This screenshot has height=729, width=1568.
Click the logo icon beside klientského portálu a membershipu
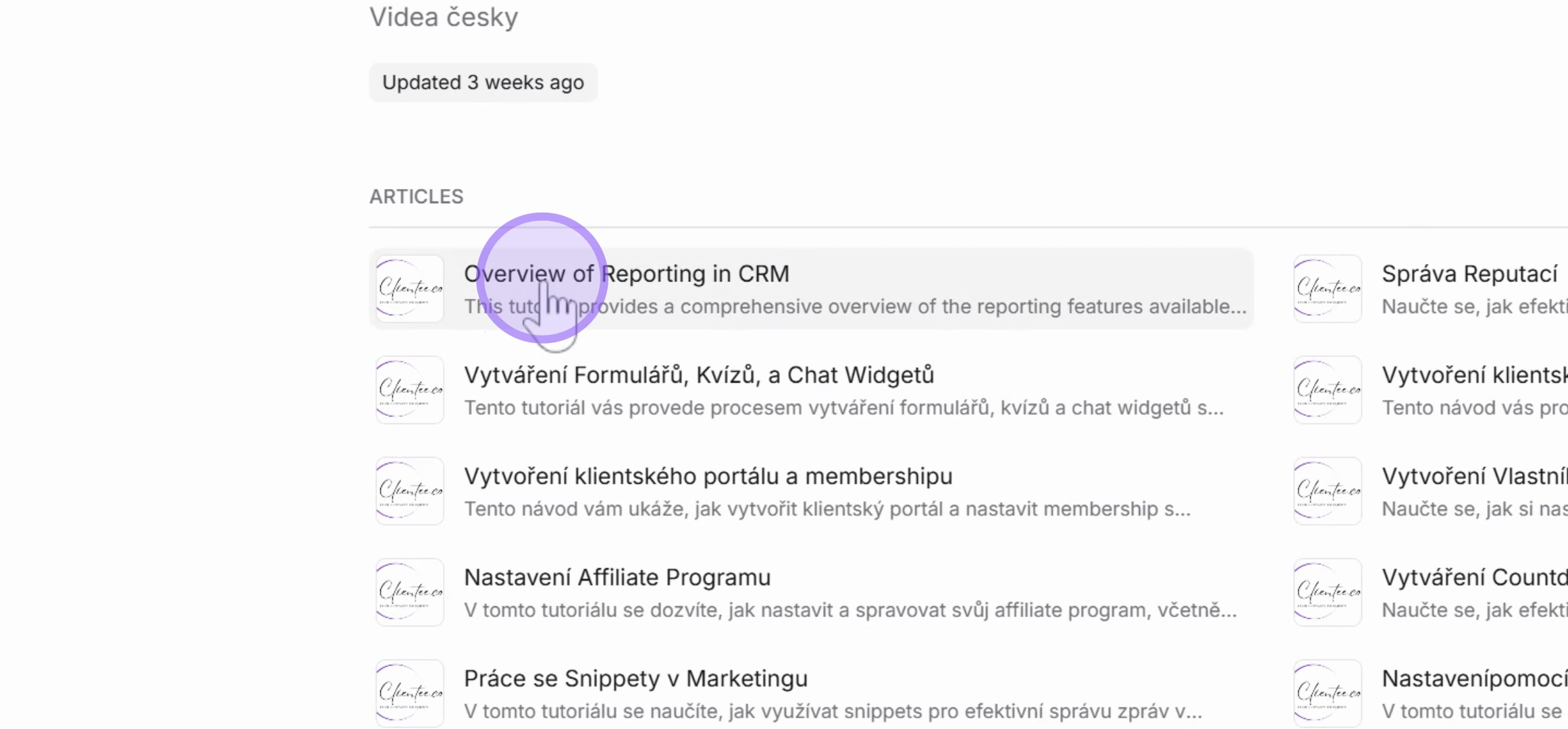pyautogui.click(x=410, y=491)
